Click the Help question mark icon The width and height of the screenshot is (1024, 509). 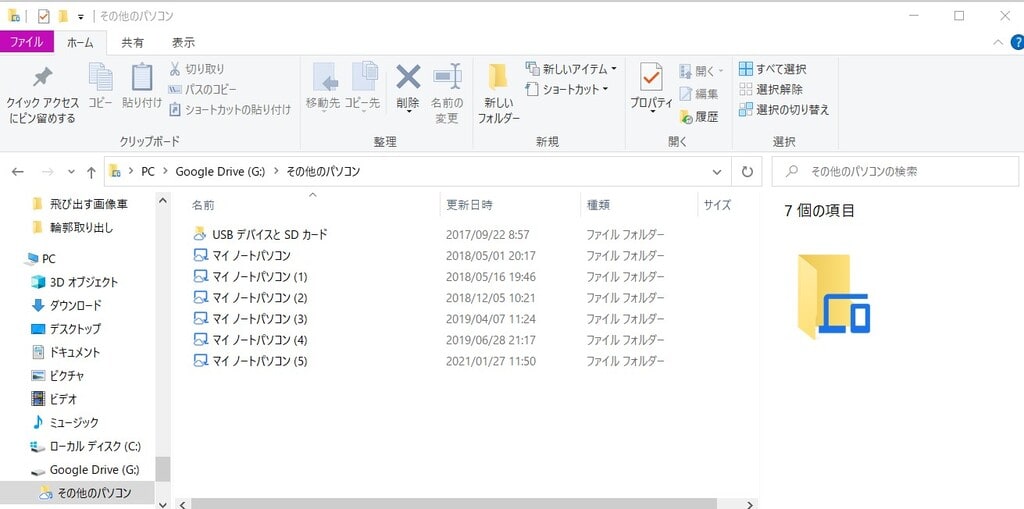point(1017,42)
